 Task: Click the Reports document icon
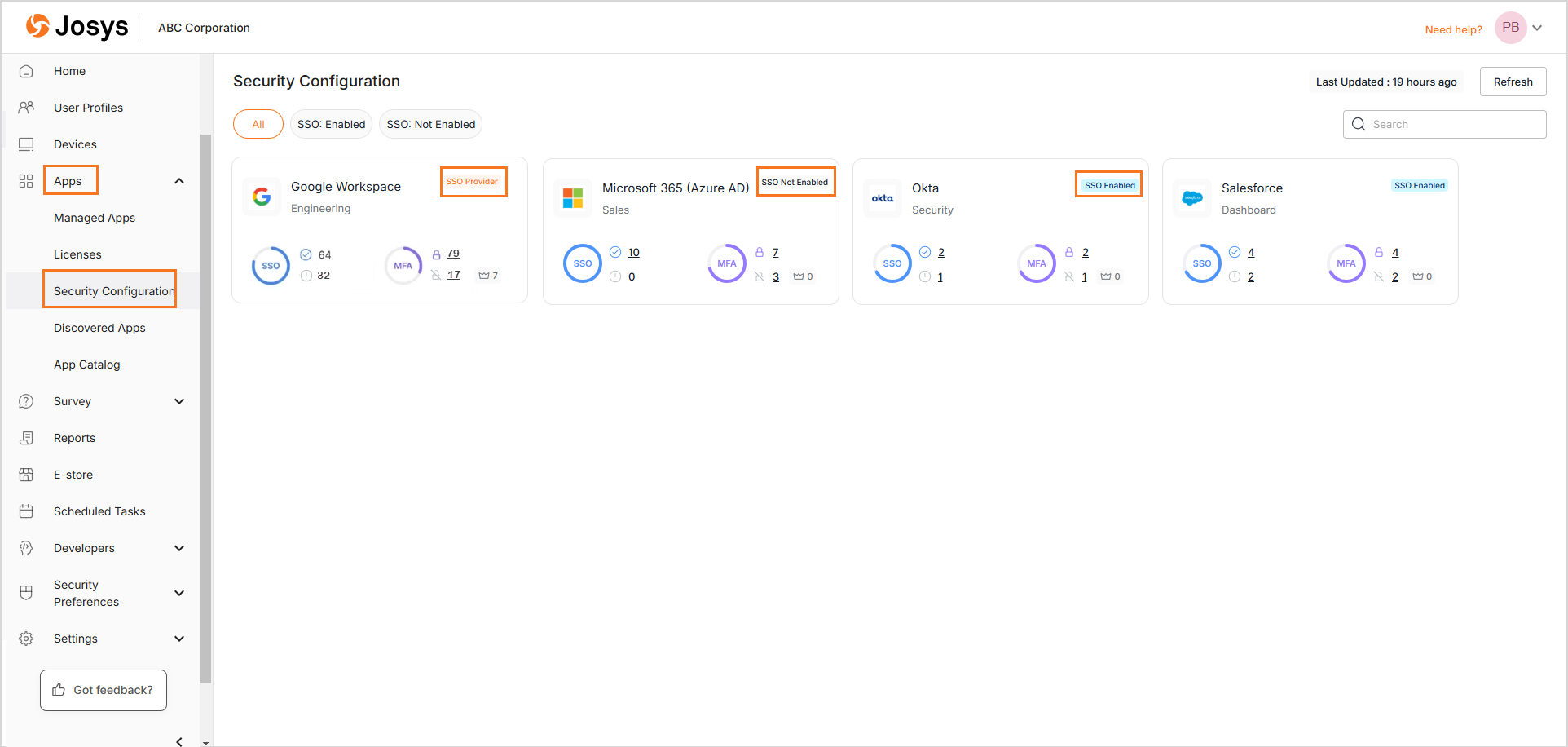tap(26, 438)
